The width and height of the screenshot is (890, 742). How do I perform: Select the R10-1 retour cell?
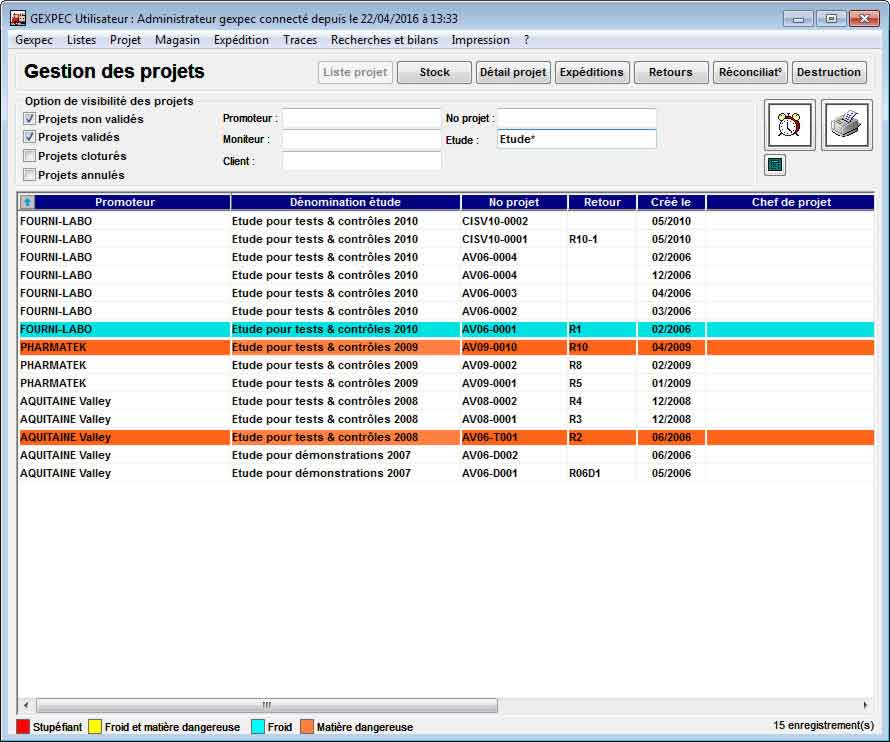coord(583,239)
